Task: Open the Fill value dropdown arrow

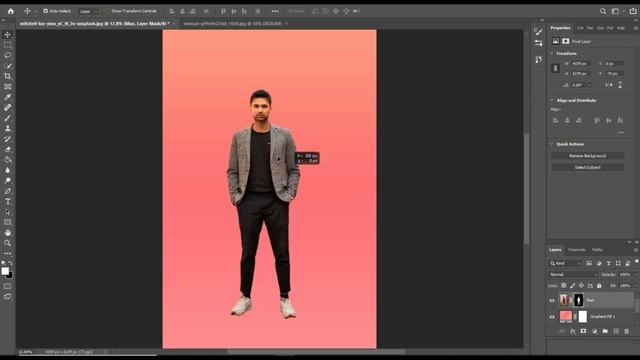Action: pos(636,286)
